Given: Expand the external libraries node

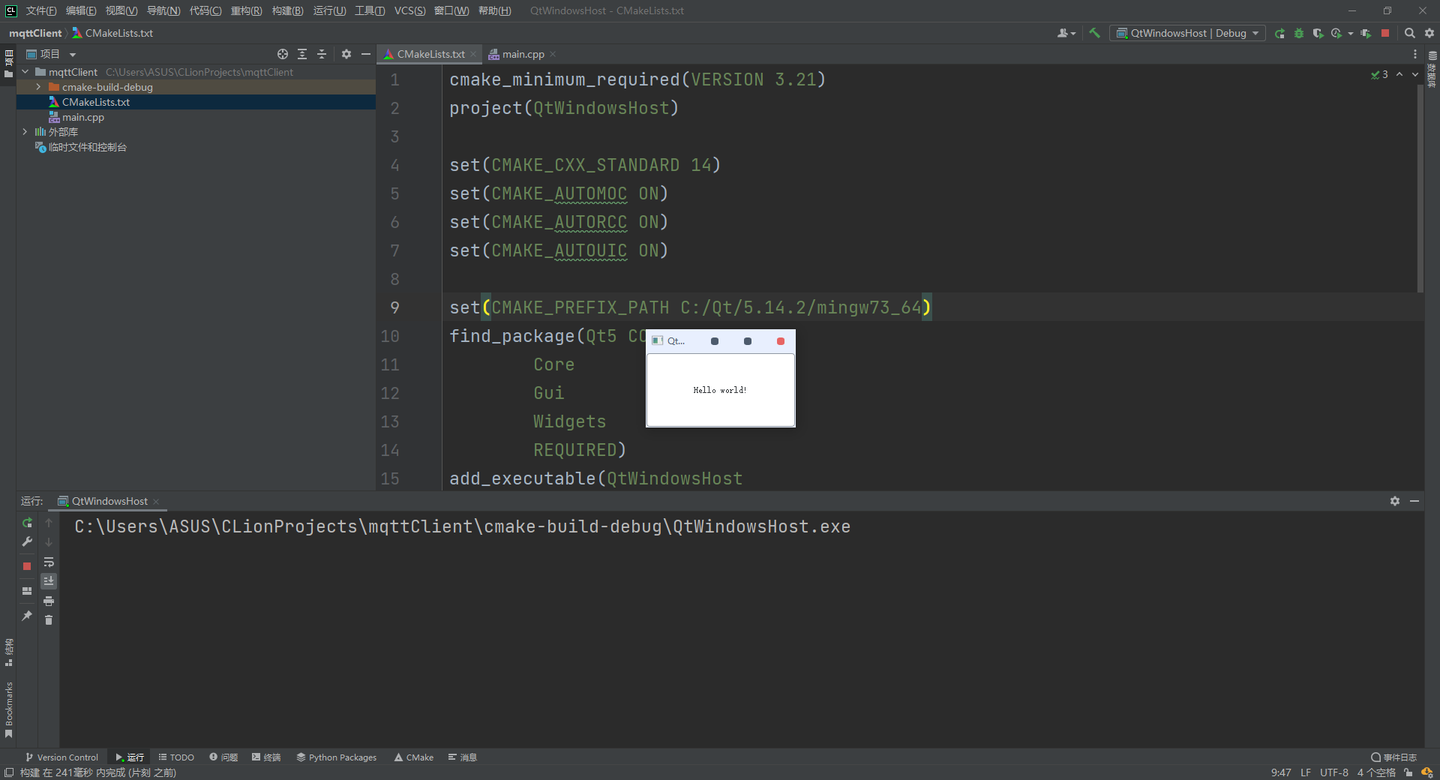Looking at the screenshot, I should [25, 132].
